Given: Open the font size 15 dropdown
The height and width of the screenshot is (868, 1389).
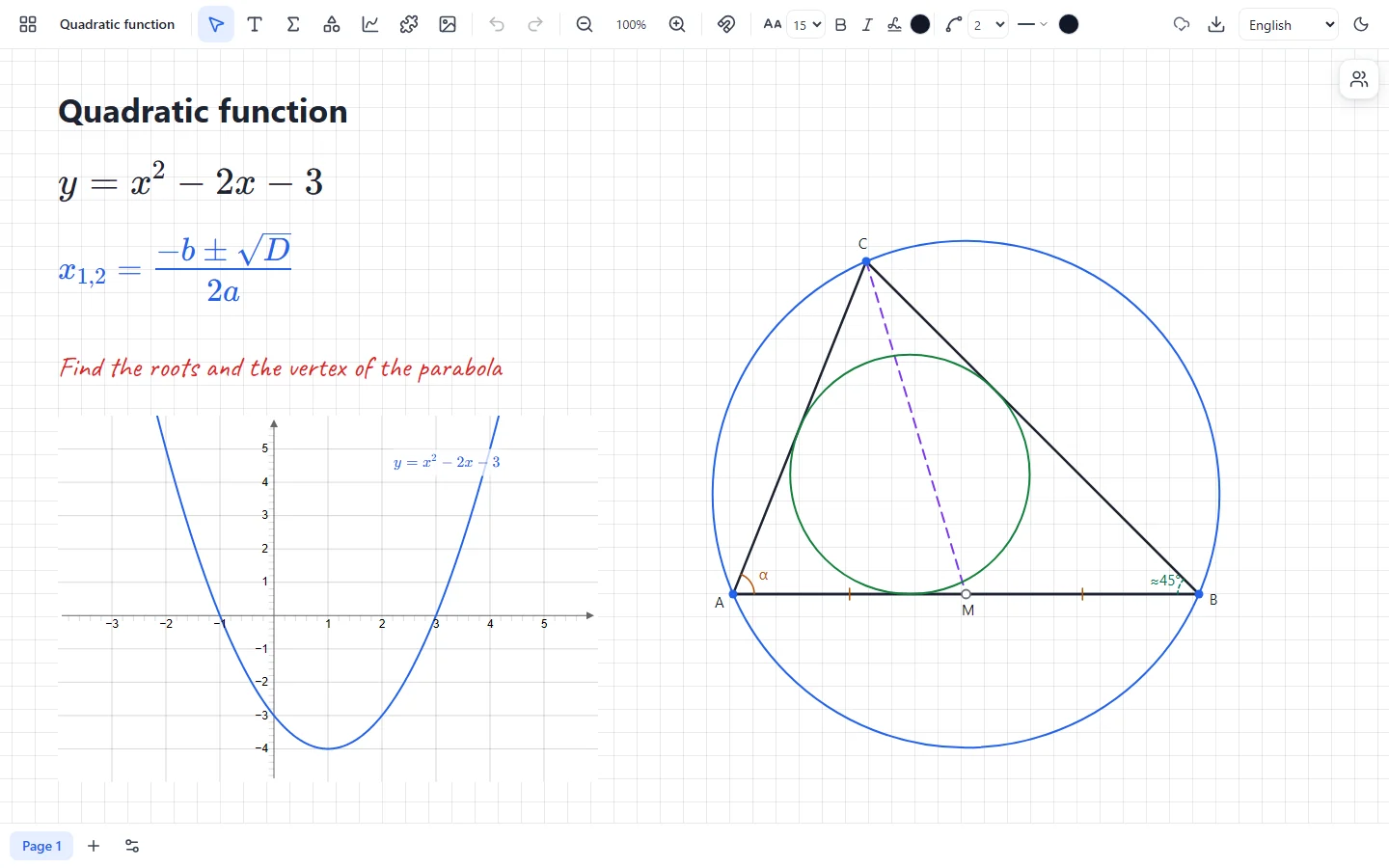Looking at the screenshot, I should point(806,25).
